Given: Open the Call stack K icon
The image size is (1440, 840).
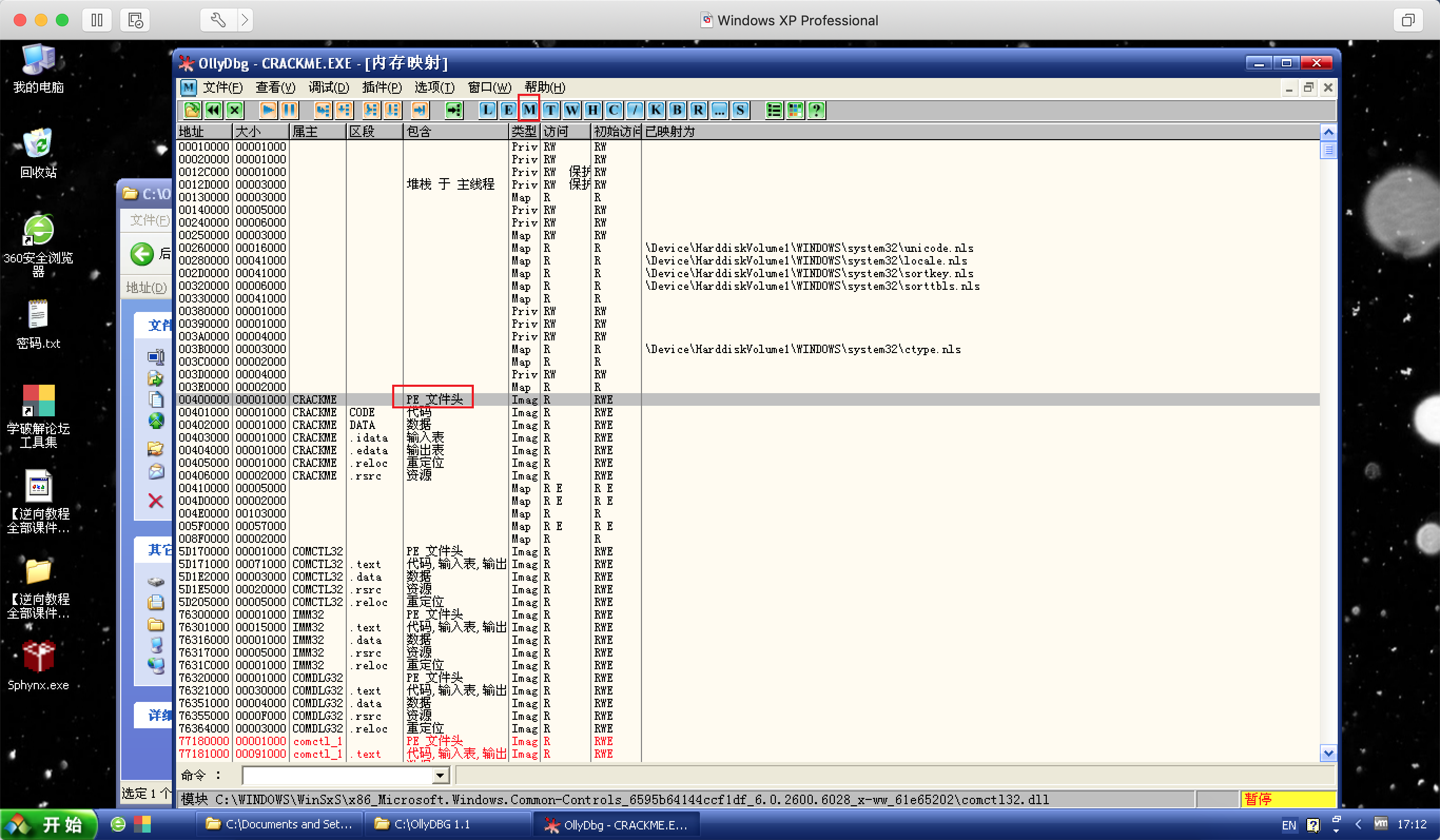Looking at the screenshot, I should (656, 110).
